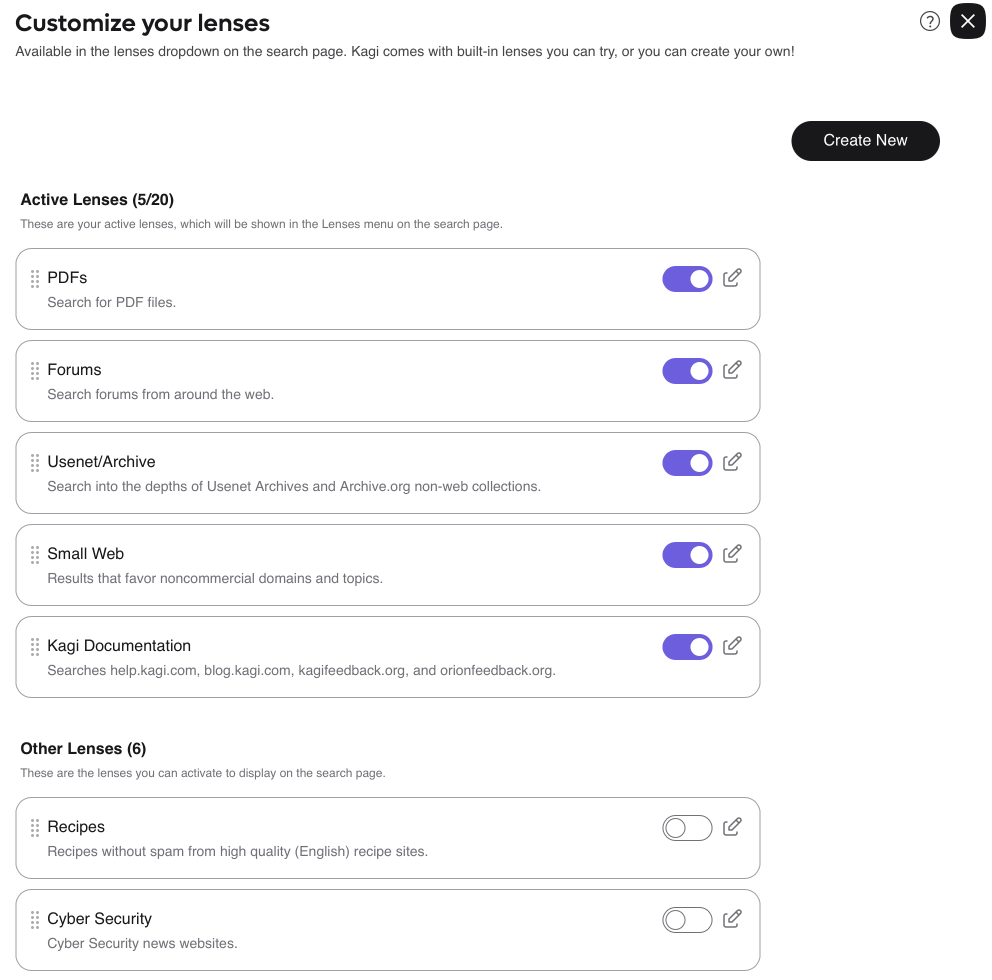Activate the Cyber Security lens switch

coord(687,920)
